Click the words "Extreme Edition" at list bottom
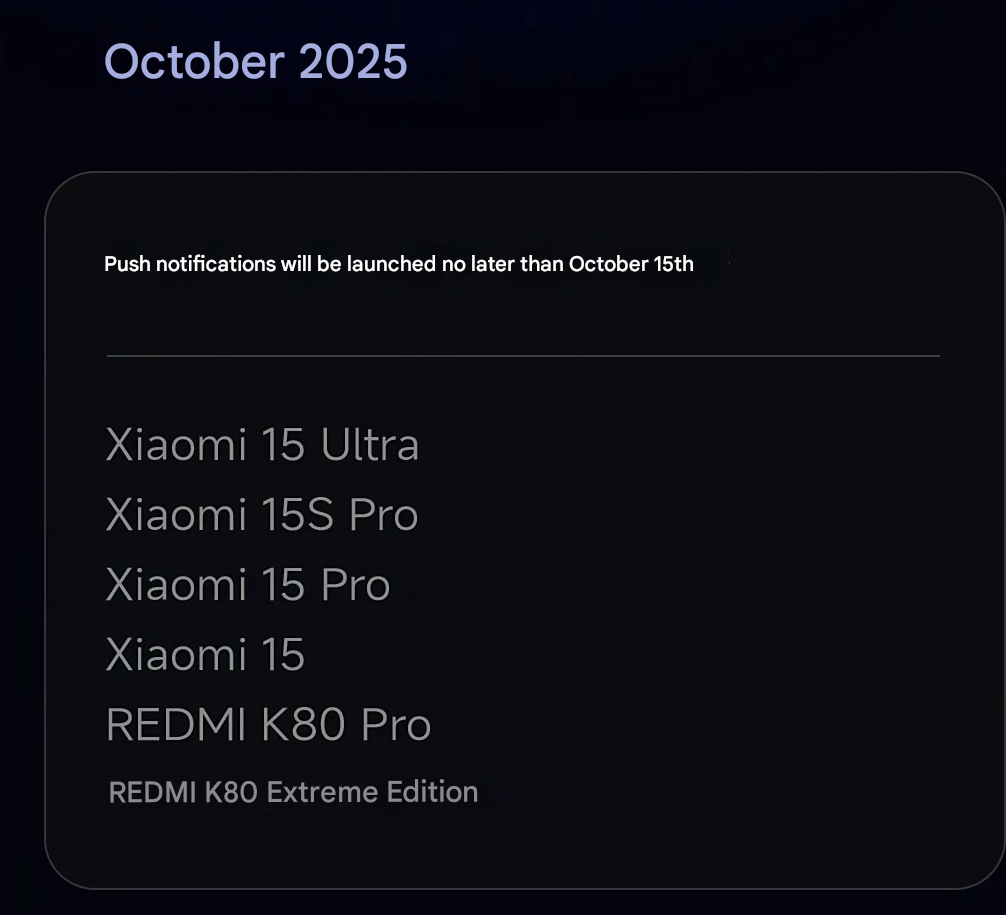Viewport: 1006px width, 915px height. click(x=372, y=792)
